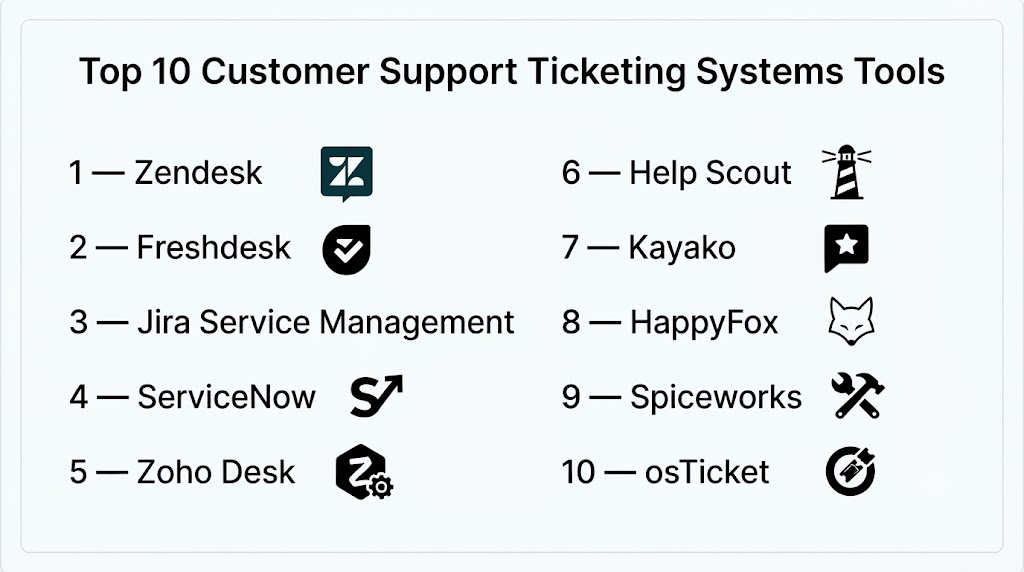Viewport: 1024px width, 572px height.
Task: Click the "1 — Zendesk" list entry
Action: point(165,173)
